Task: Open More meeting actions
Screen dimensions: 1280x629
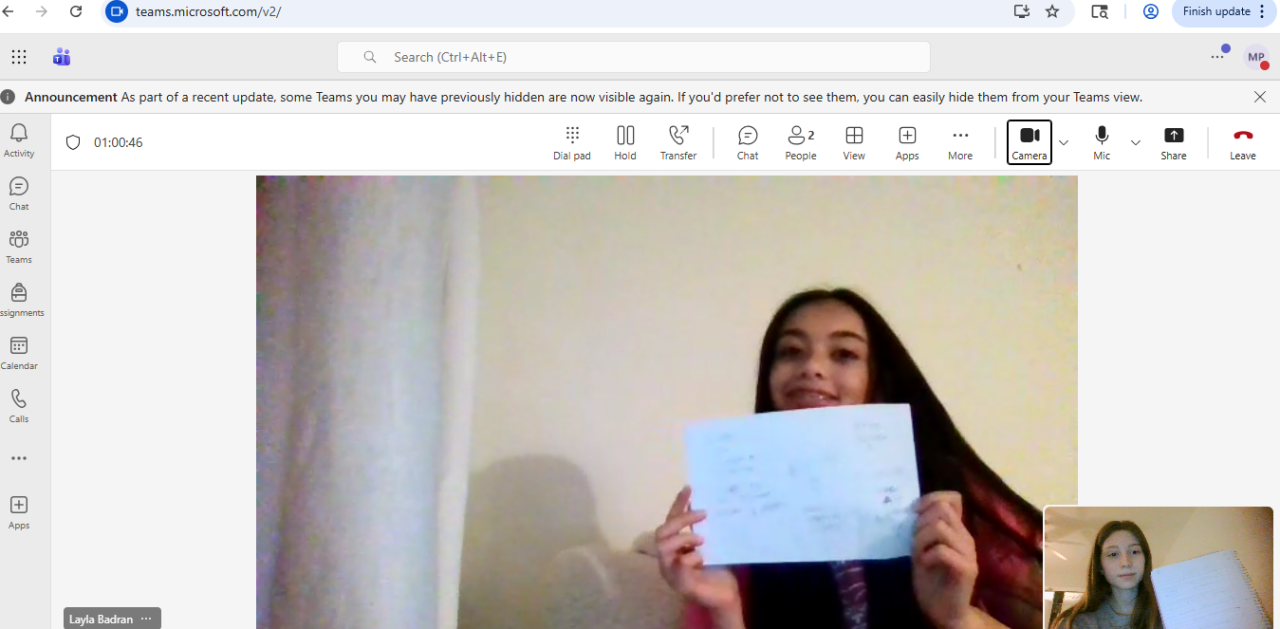Action: point(960,143)
